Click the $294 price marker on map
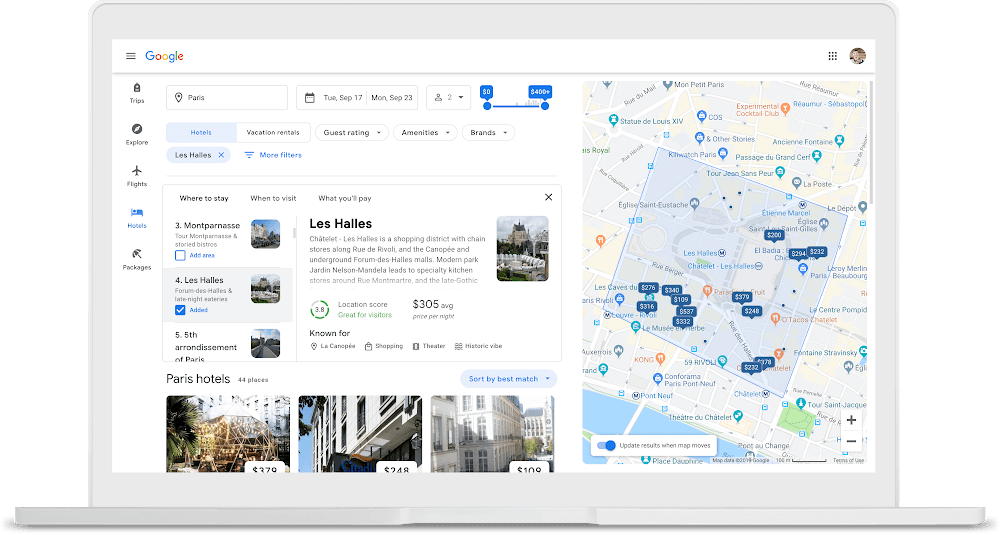The height and width of the screenshot is (535, 1000). 798,254
